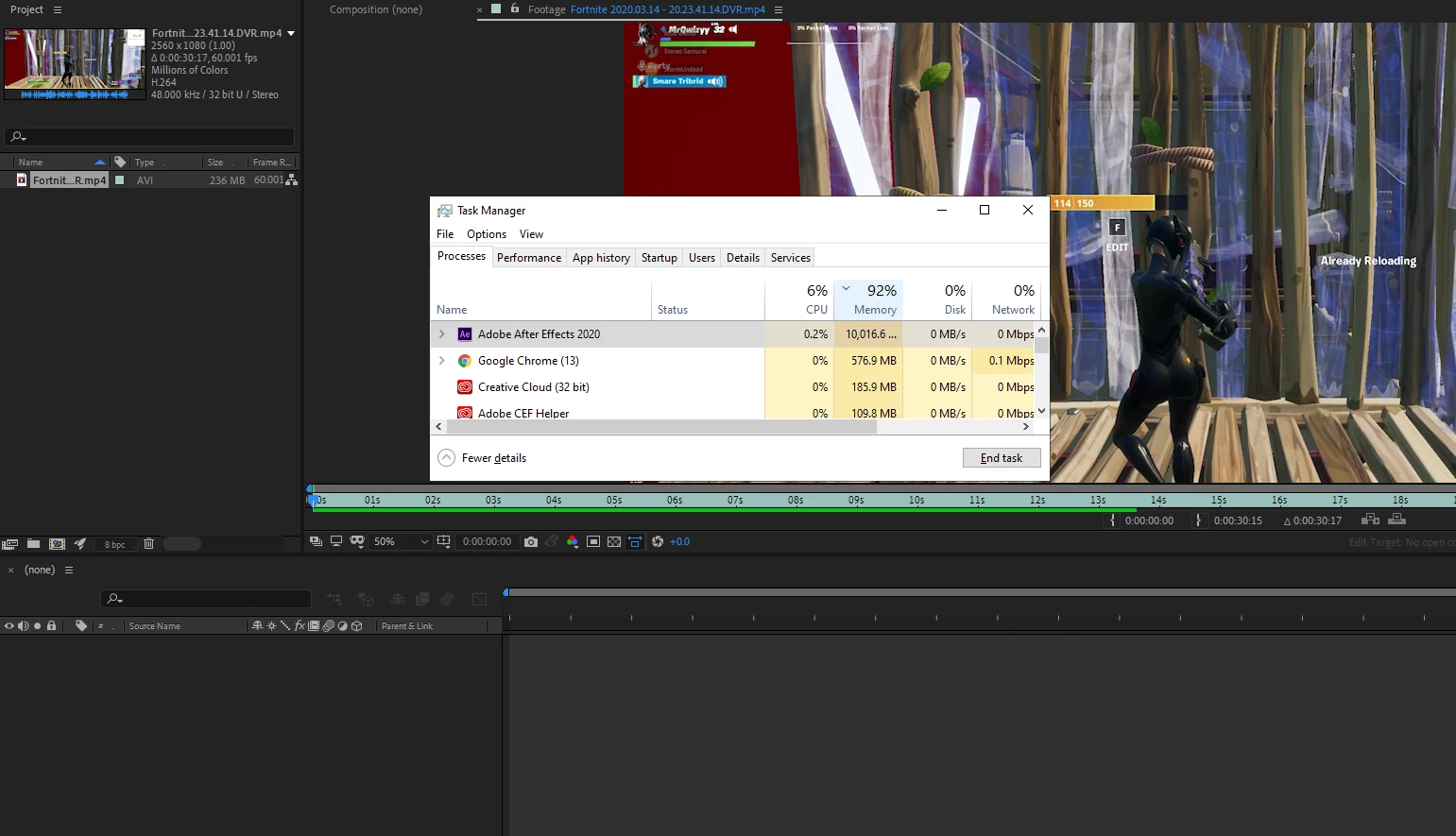Focus the timeline panel search field

tap(206, 599)
